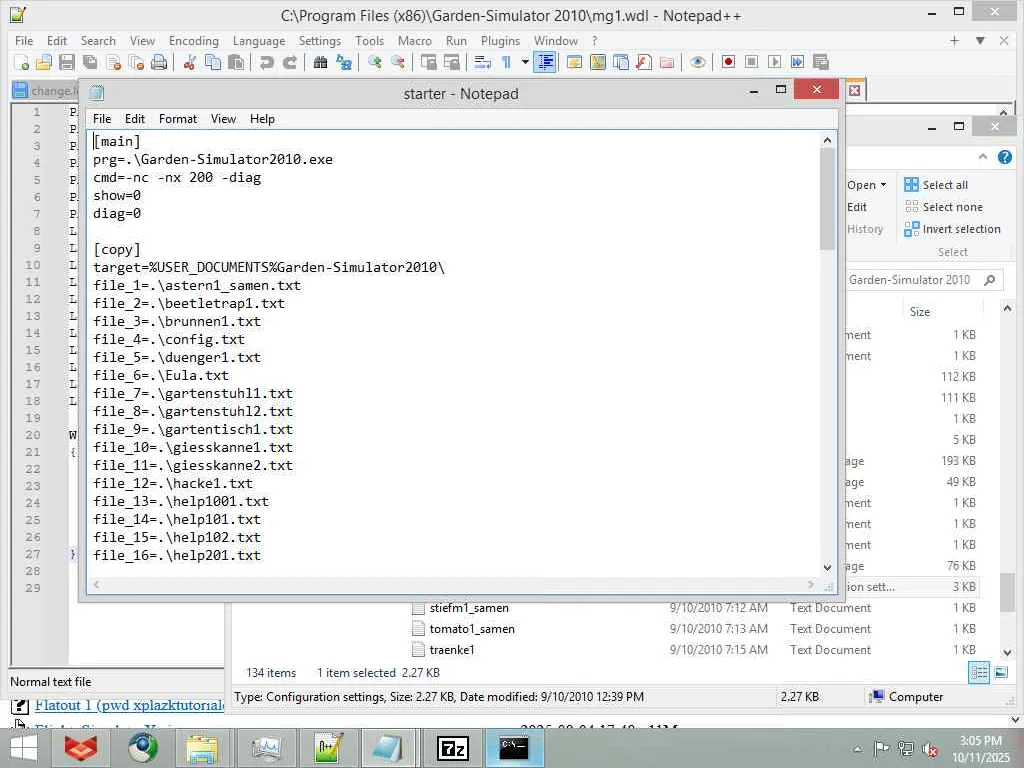The image size is (1024, 768).
Task: Click Undo arrow in Notepad++ toolbar
Action: pos(266,62)
